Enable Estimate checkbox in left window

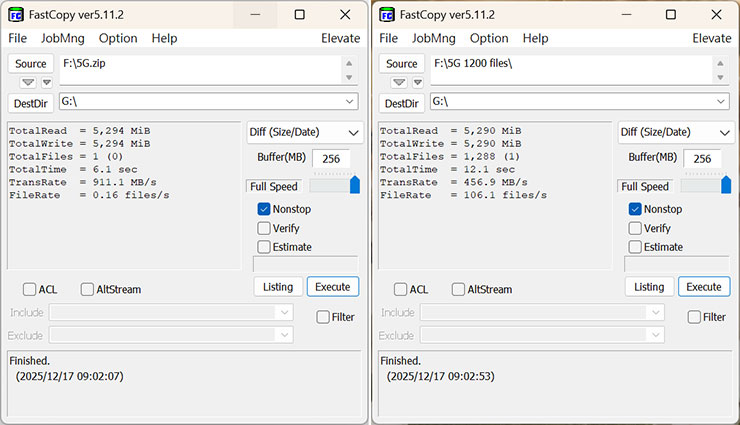tap(264, 247)
